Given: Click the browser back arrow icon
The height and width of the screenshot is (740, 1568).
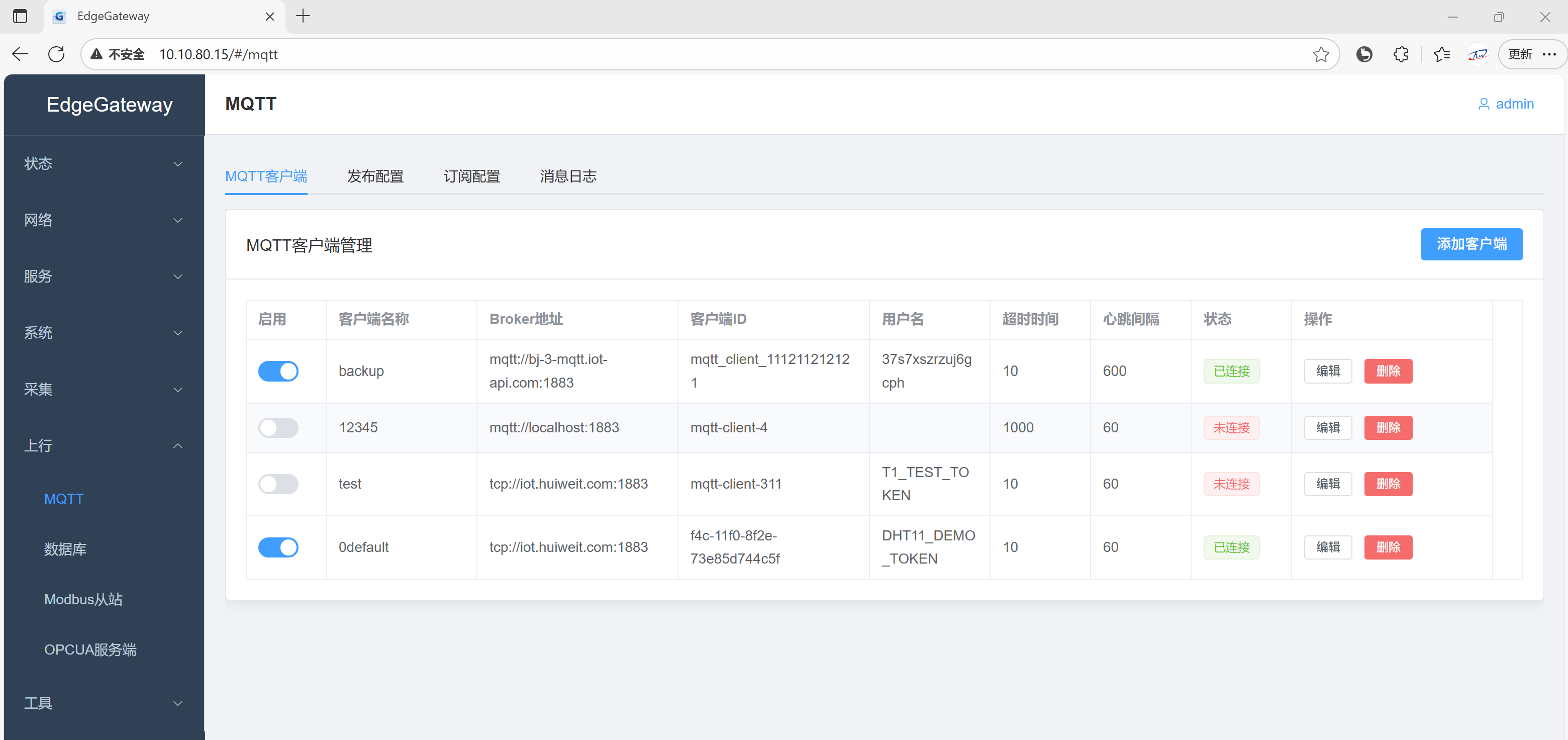Looking at the screenshot, I should pos(20,54).
